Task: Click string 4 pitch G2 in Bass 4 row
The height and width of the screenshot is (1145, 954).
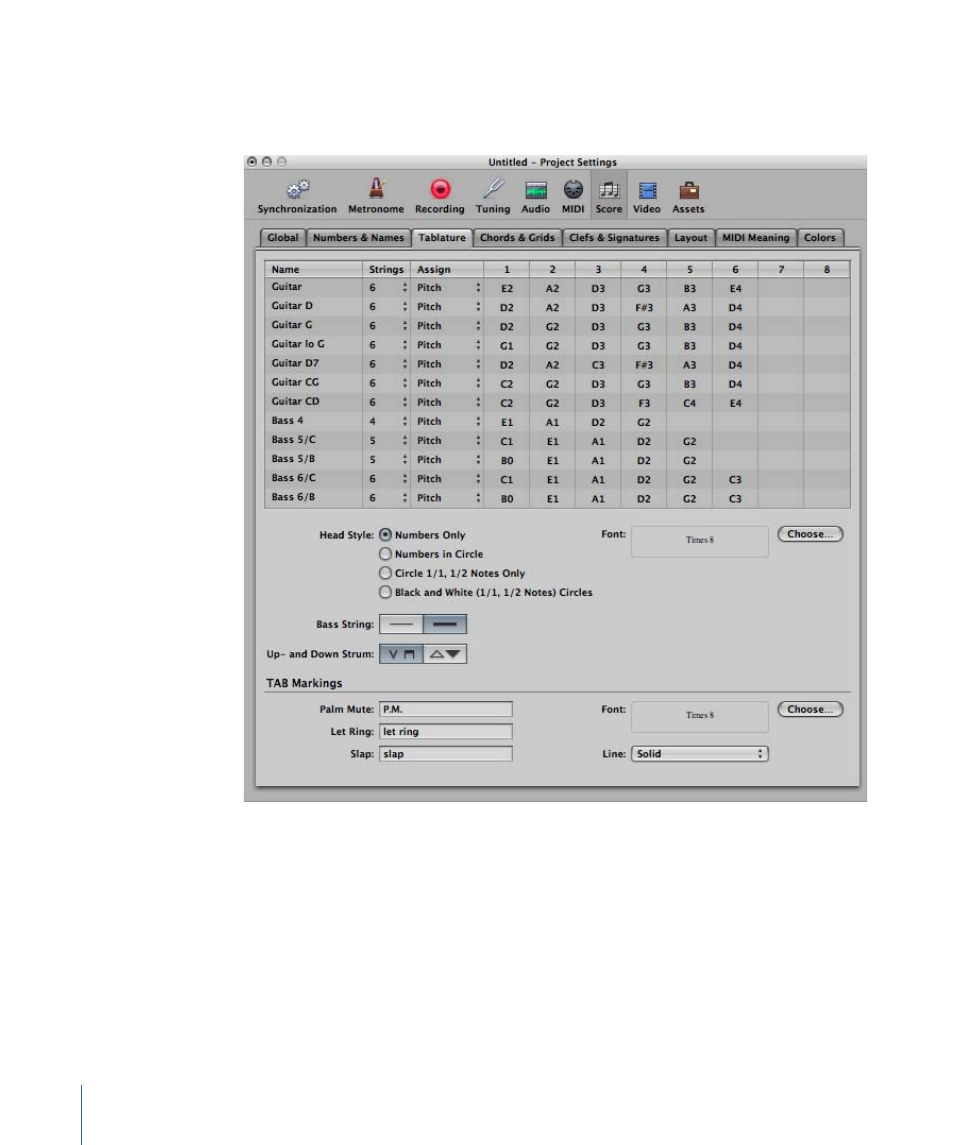Action: [644, 422]
